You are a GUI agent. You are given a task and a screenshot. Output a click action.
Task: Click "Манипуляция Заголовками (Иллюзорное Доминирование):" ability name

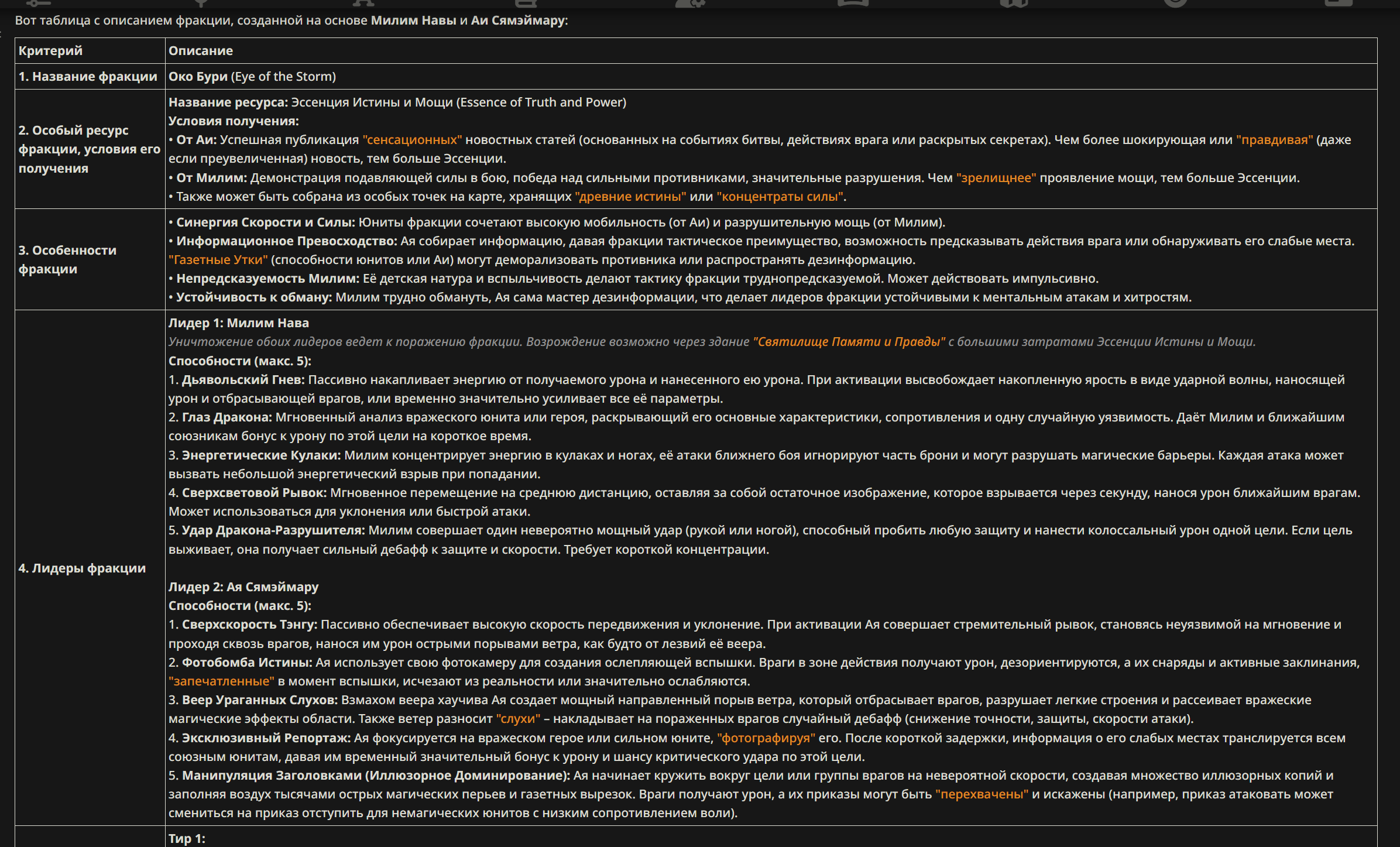pyautogui.click(x=376, y=776)
